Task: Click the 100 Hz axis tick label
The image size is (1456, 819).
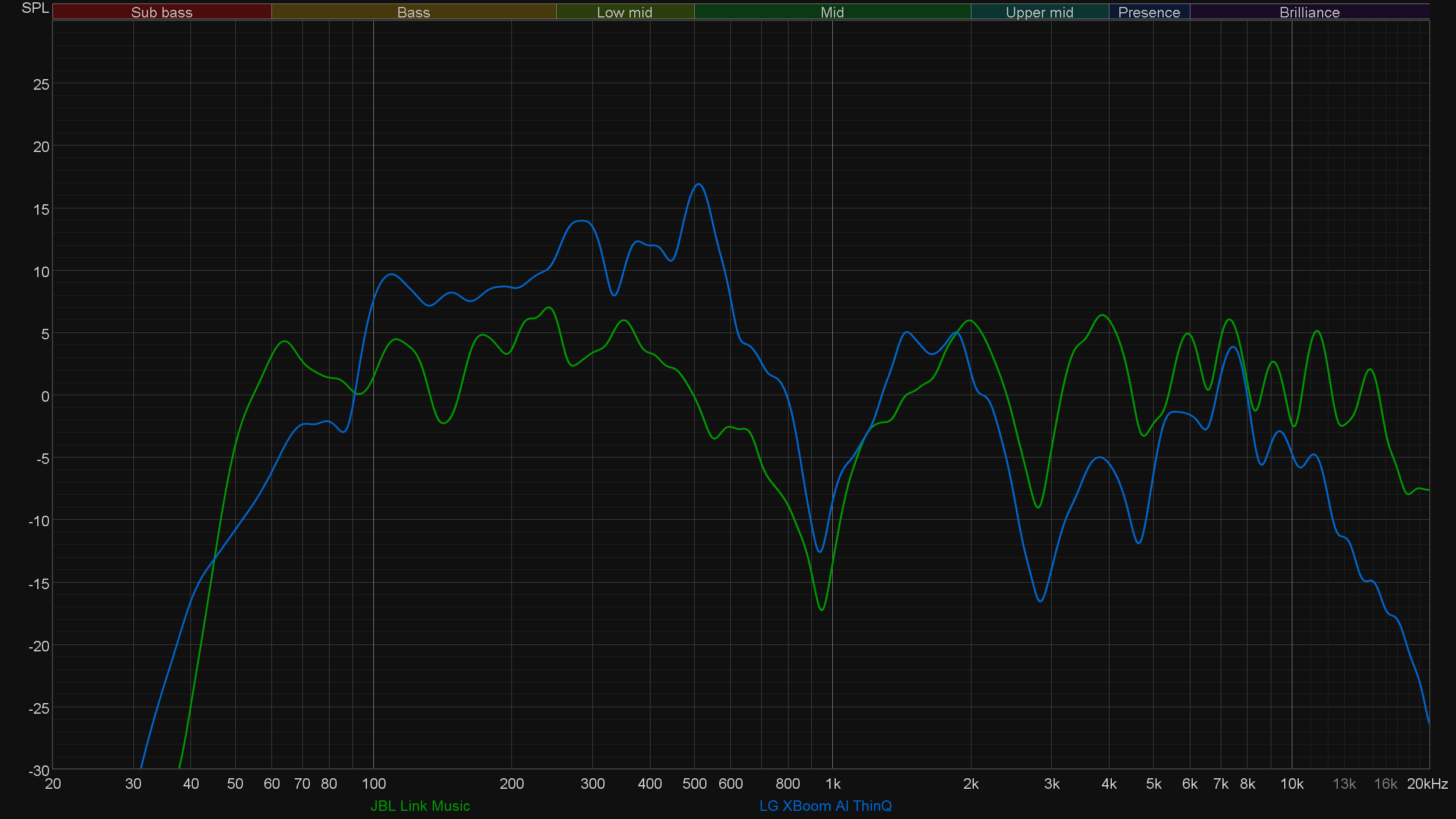Action: click(x=373, y=783)
